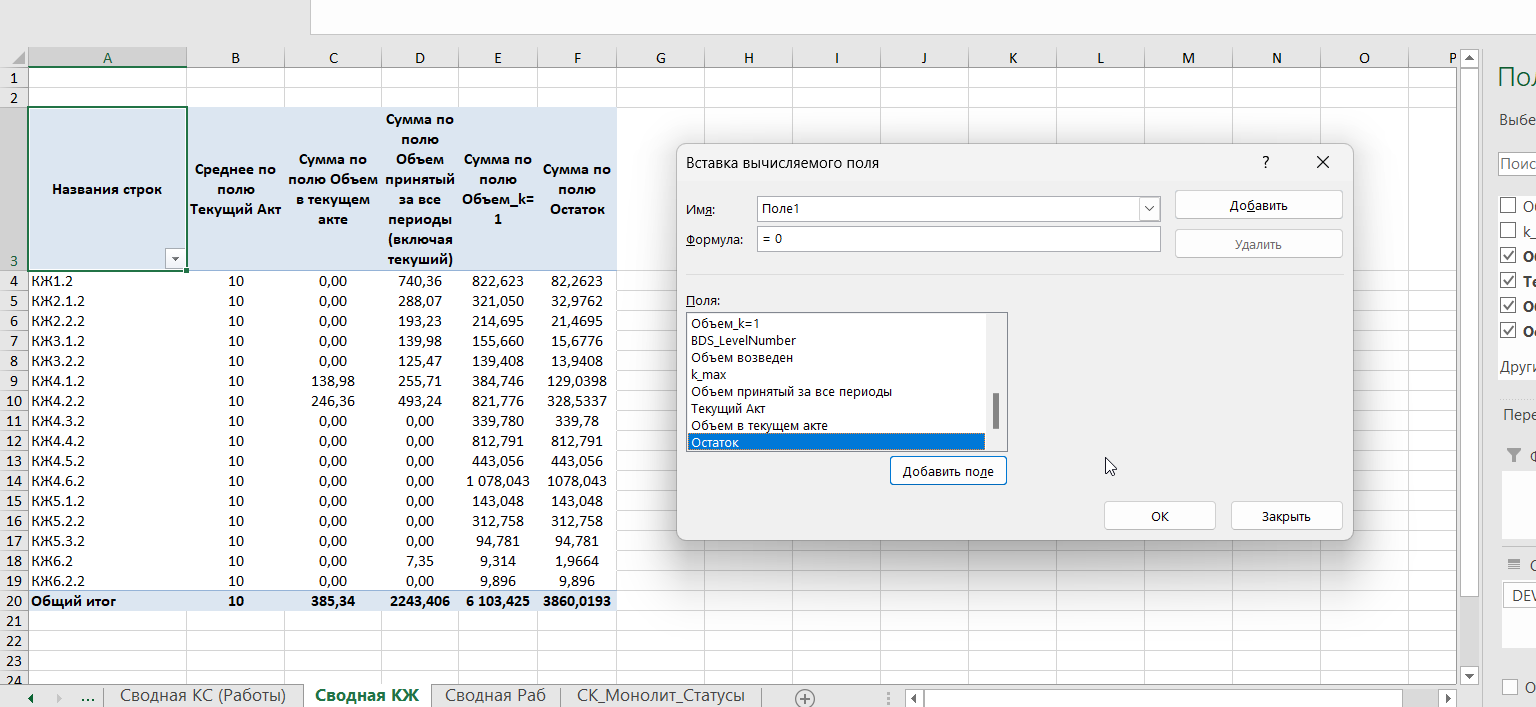
Task: Toggle the checkbox at the panel bottom
Action: [1509, 686]
